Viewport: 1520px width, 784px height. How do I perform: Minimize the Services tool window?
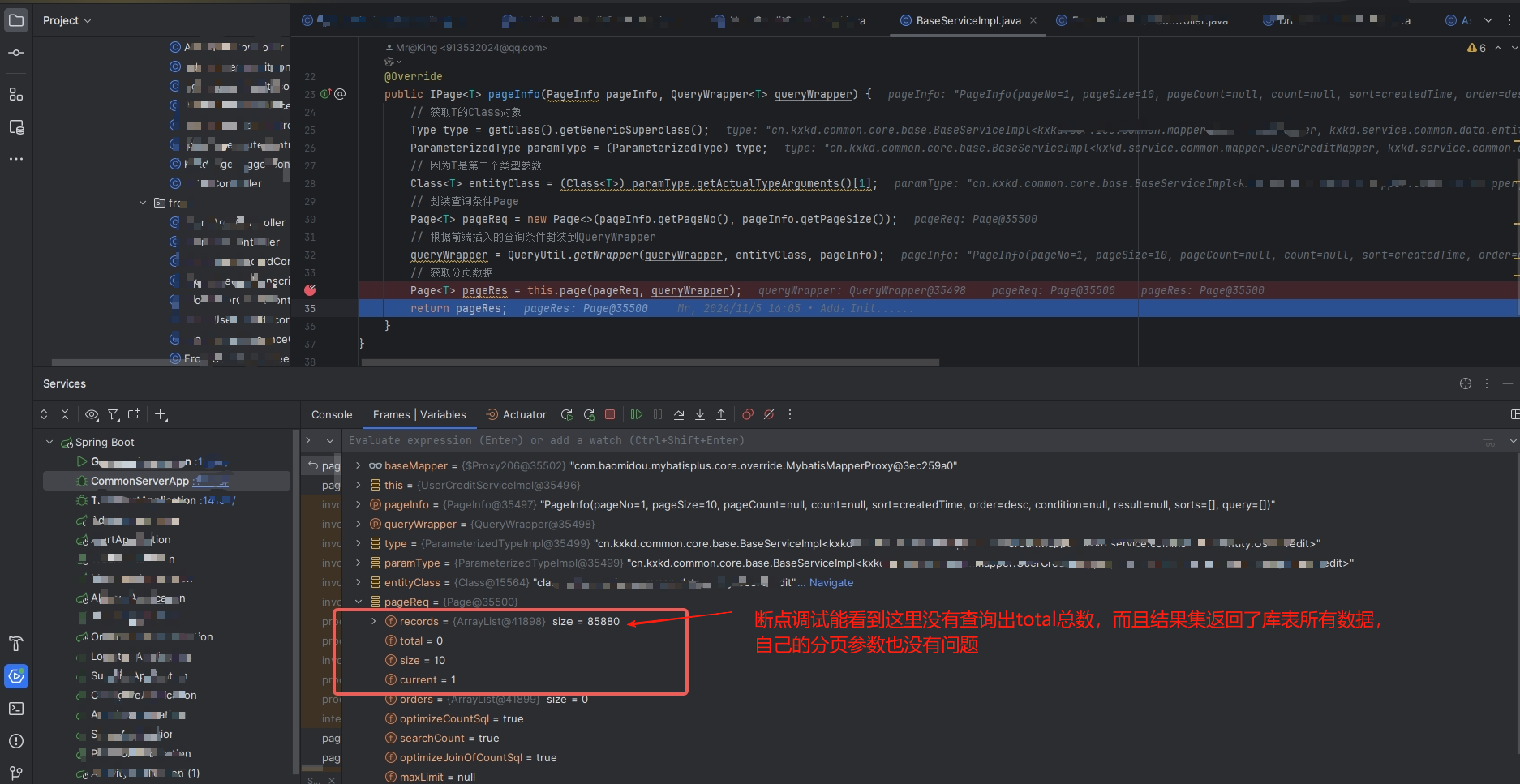pyautogui.click(x=1508, y=383)
